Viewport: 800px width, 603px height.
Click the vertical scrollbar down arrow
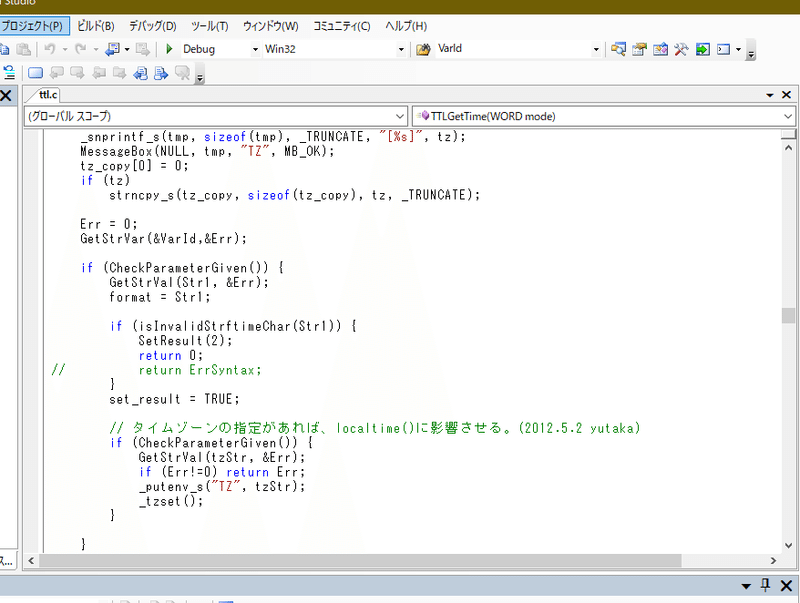tap(788, 545)
